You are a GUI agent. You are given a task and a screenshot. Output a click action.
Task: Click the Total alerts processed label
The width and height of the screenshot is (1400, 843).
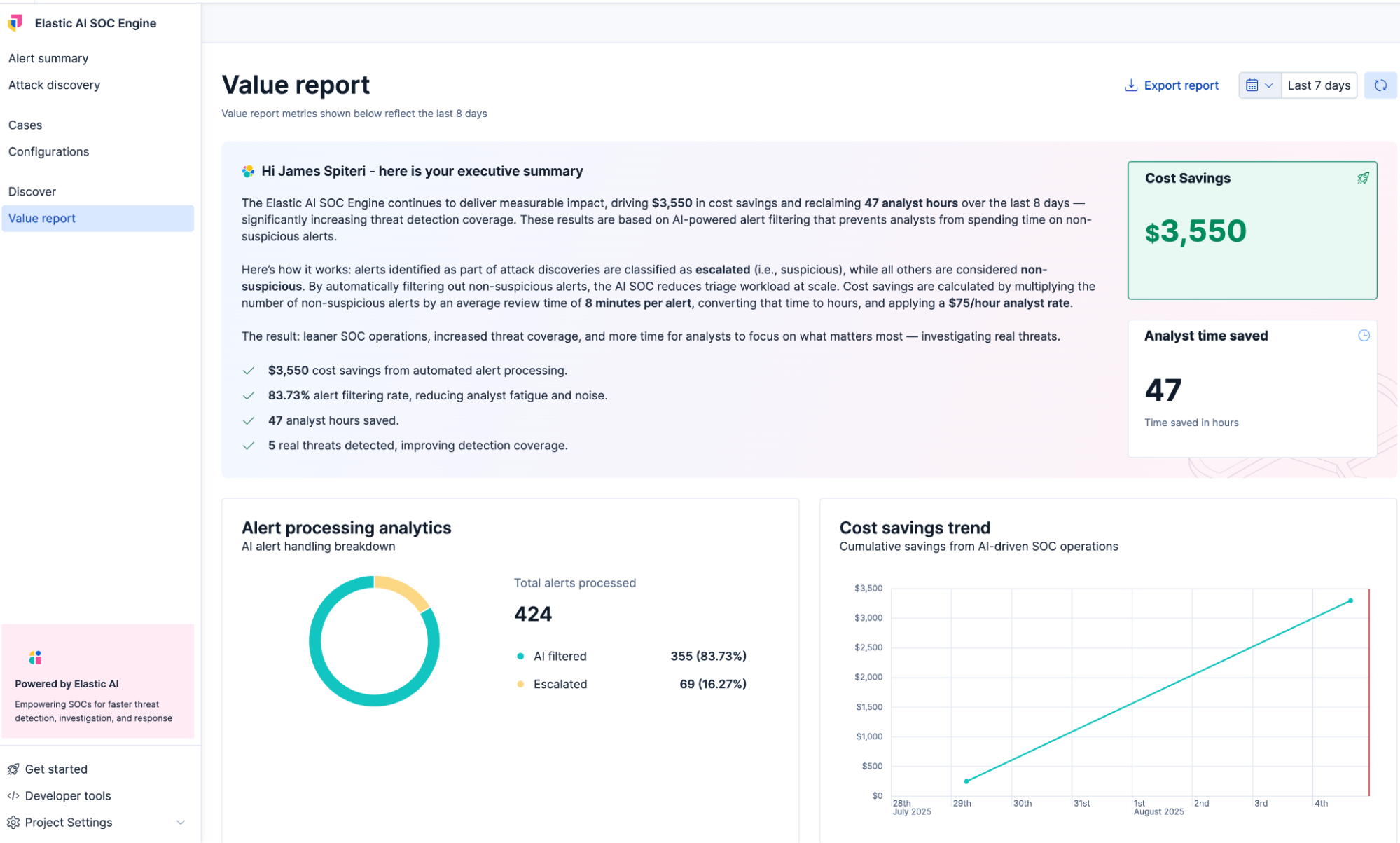pos(575,583)
